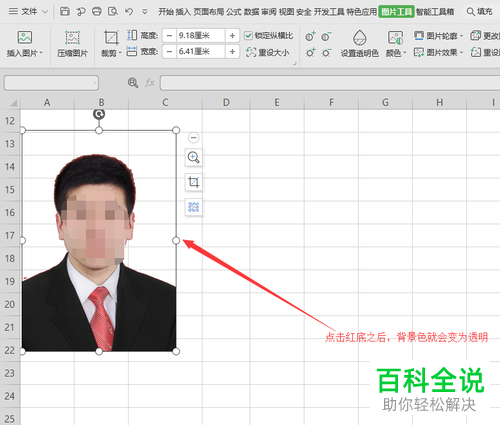
Task: Click the decrease brightness icon
Action: pyautogui.click(x=326, y=53)
